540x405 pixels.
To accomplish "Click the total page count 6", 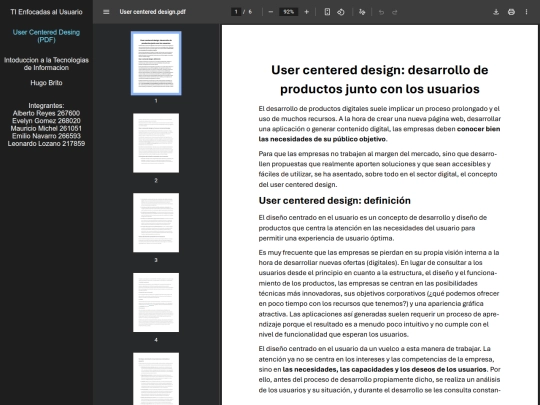I will (250, 12).
